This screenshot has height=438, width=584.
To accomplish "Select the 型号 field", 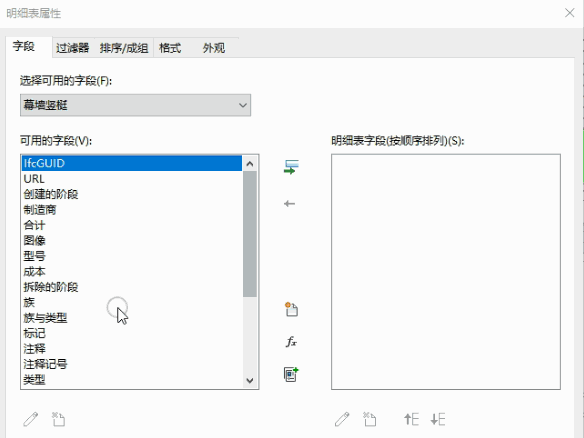I will [x=131, y=256].
